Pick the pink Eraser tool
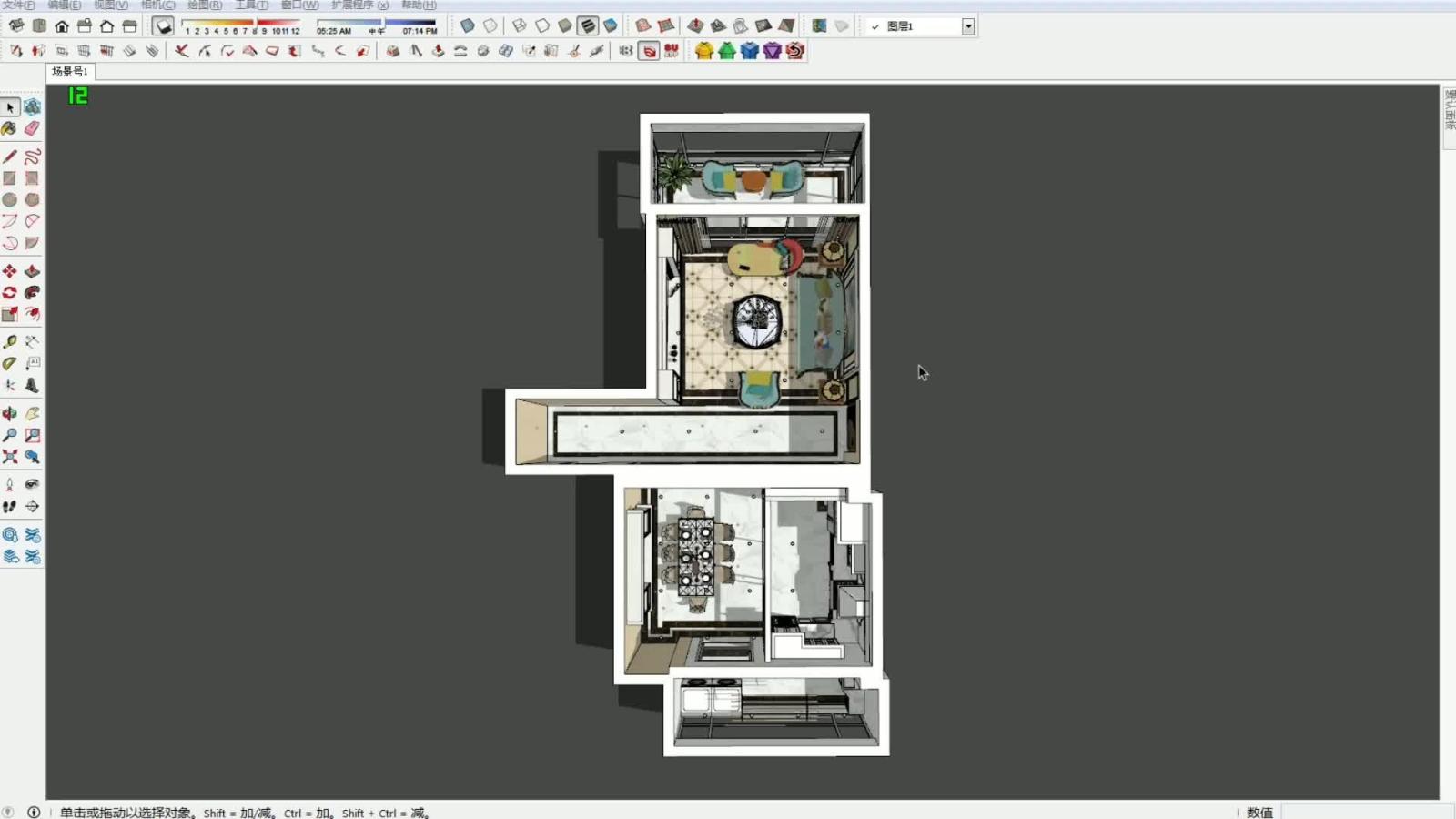This screenshot has height=819, width=1456. tap(32, 129)
